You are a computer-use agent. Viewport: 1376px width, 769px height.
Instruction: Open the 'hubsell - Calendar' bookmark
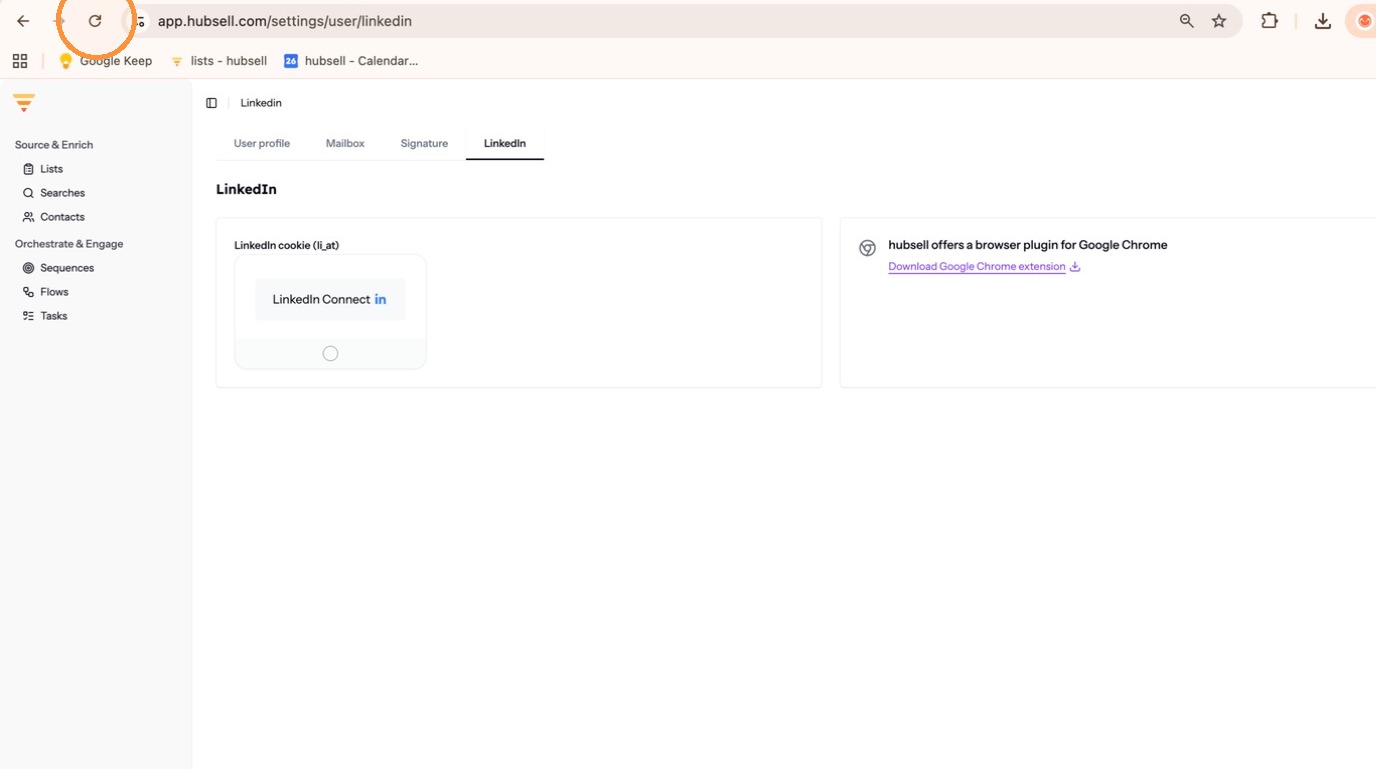click(351, 61)
